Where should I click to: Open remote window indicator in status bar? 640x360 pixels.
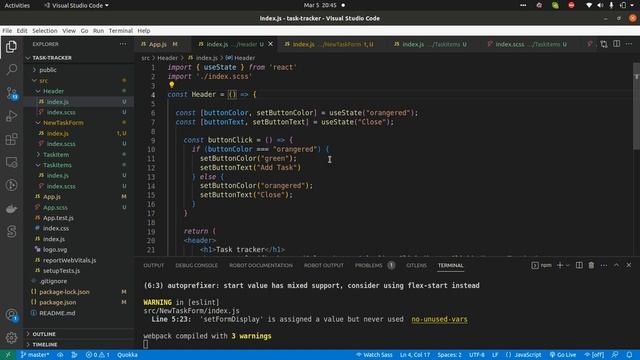pyautogui.click(x=8, y=355)
